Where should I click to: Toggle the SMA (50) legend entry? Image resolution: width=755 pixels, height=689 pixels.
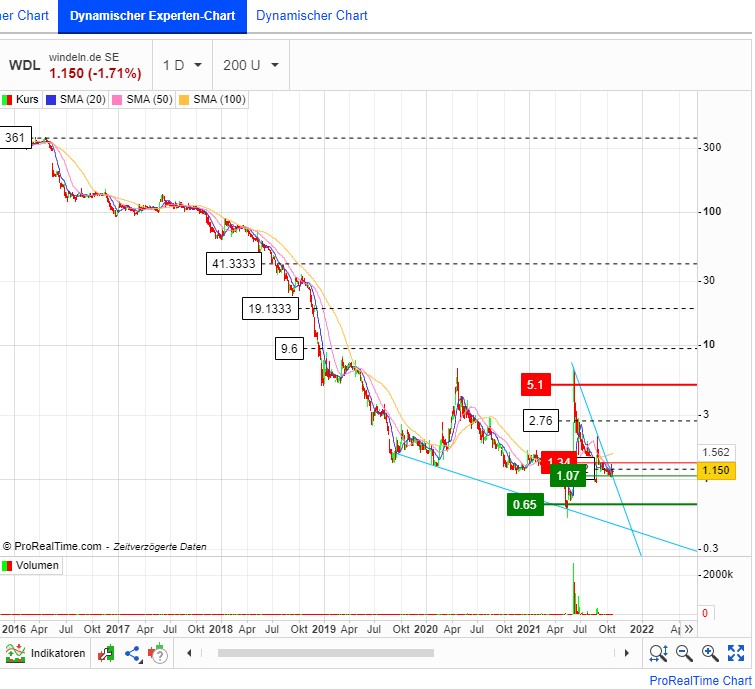point(140,100)
